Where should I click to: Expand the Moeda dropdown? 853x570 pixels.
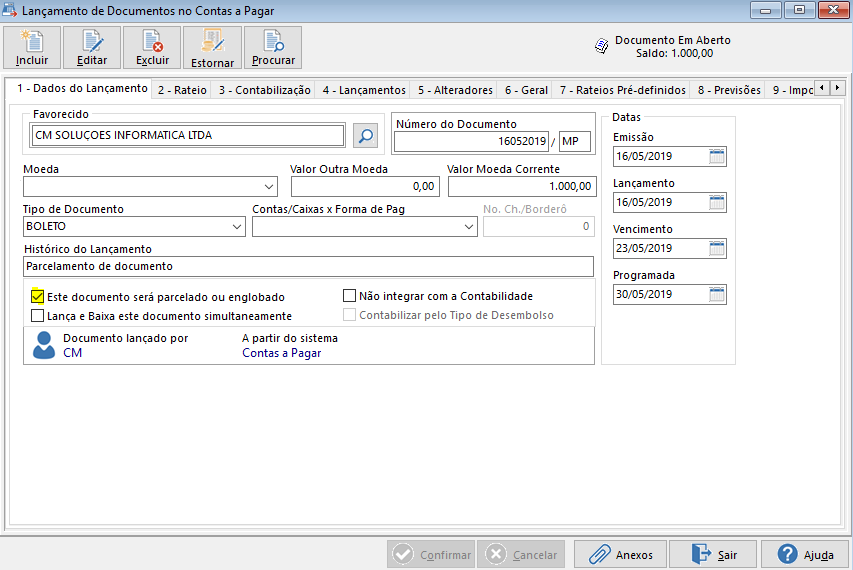pyautogui.click(x=269, y=187)
